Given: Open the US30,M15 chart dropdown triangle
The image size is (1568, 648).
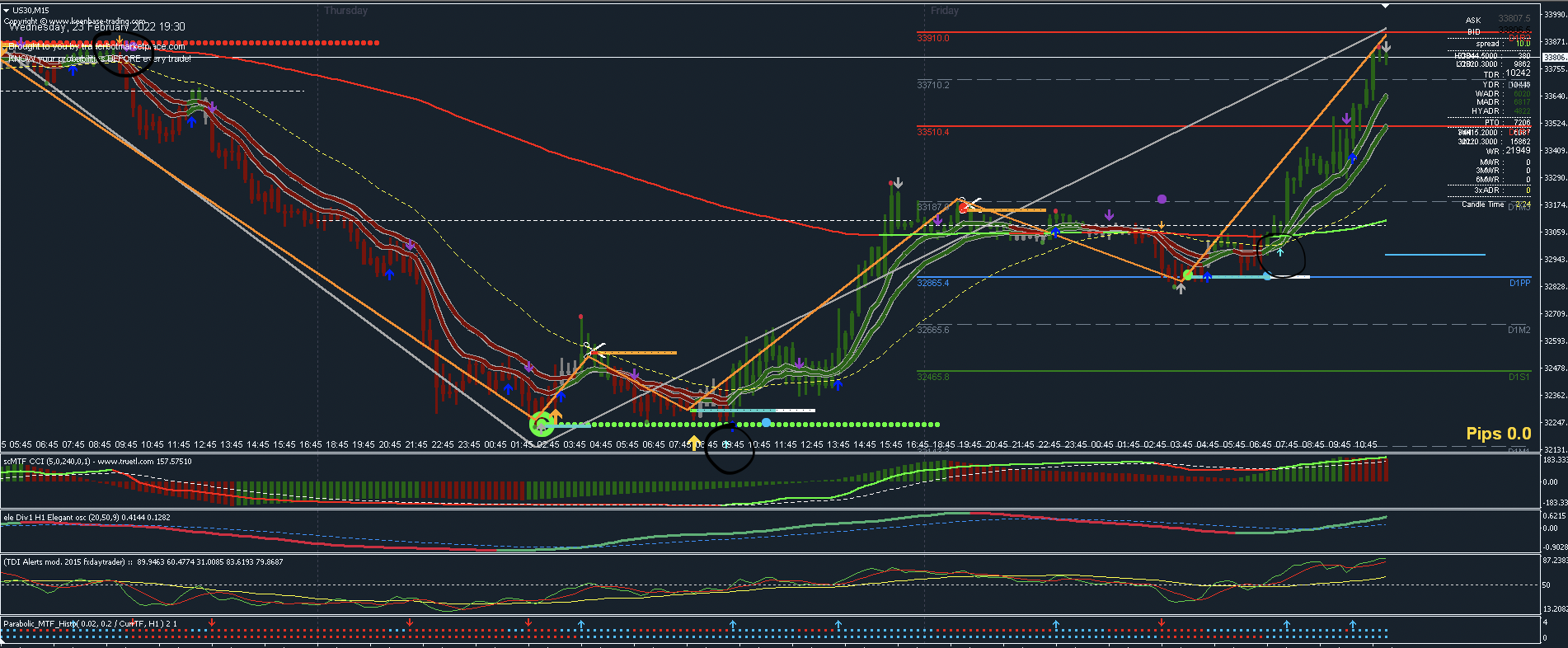Looking at the screenshot, I should pos(7,11).
